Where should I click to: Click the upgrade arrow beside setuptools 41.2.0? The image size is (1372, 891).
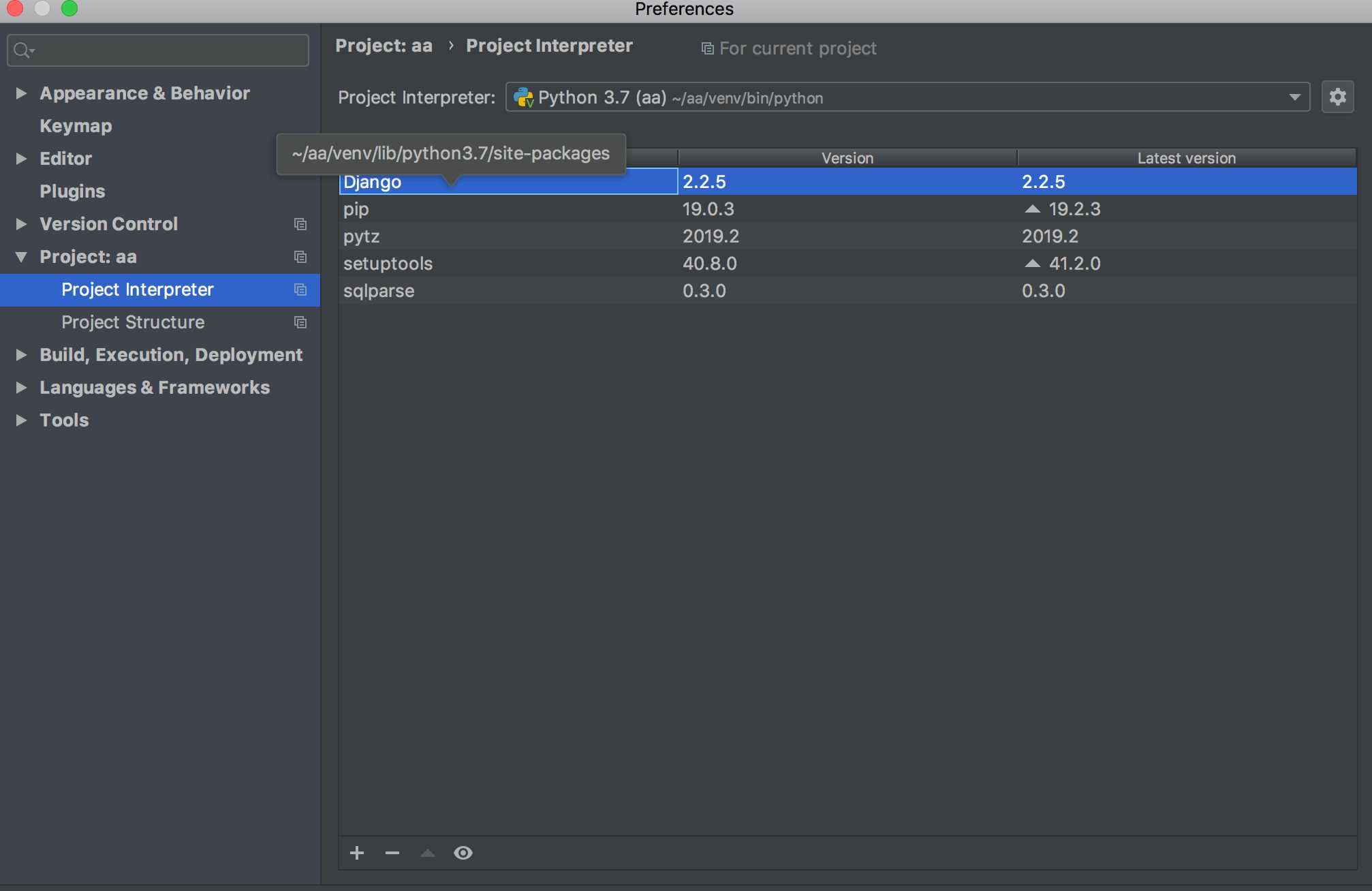pos(1033,264)
